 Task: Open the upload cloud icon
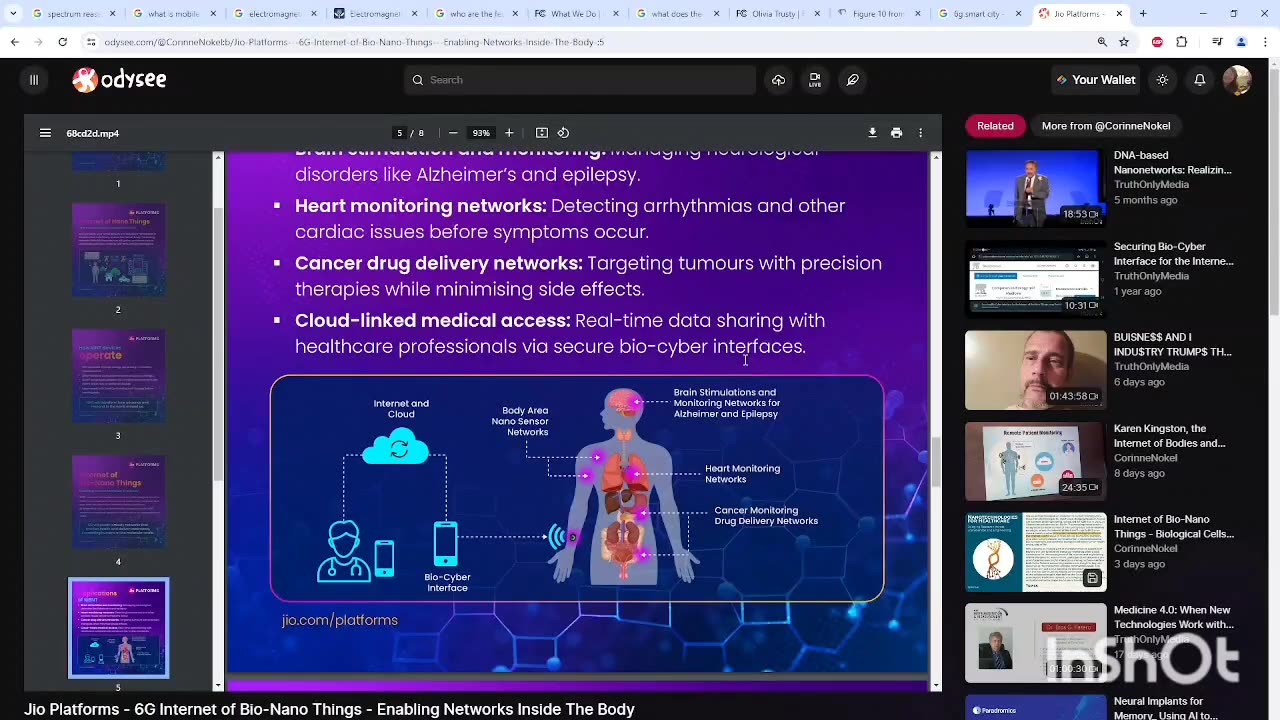(778, 80)
